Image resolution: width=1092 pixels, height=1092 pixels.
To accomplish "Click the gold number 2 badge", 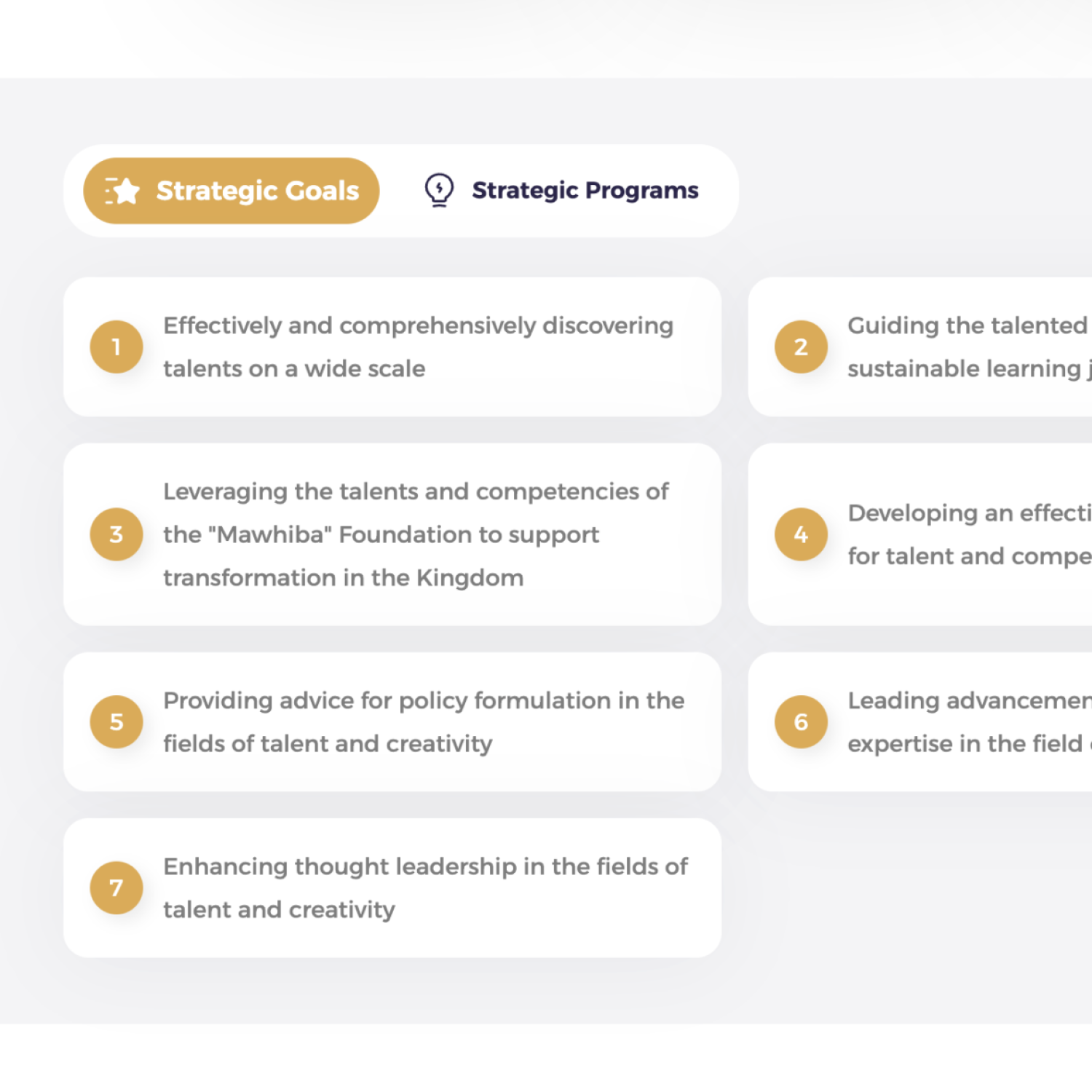I will pos(801,347).
